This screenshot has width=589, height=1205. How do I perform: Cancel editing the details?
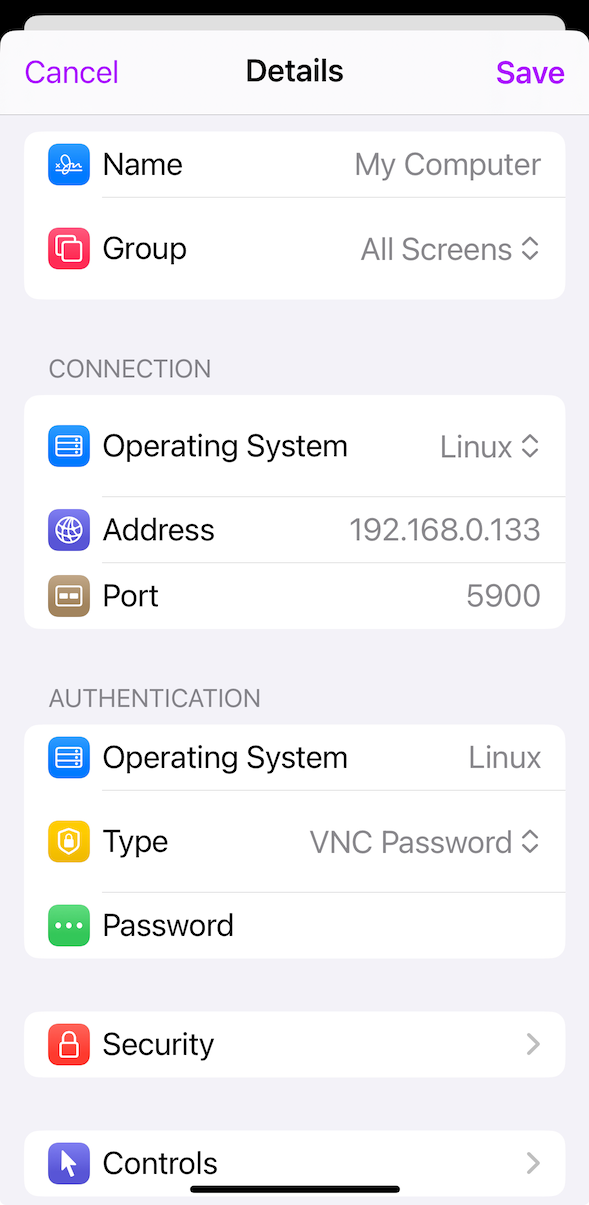72,72
